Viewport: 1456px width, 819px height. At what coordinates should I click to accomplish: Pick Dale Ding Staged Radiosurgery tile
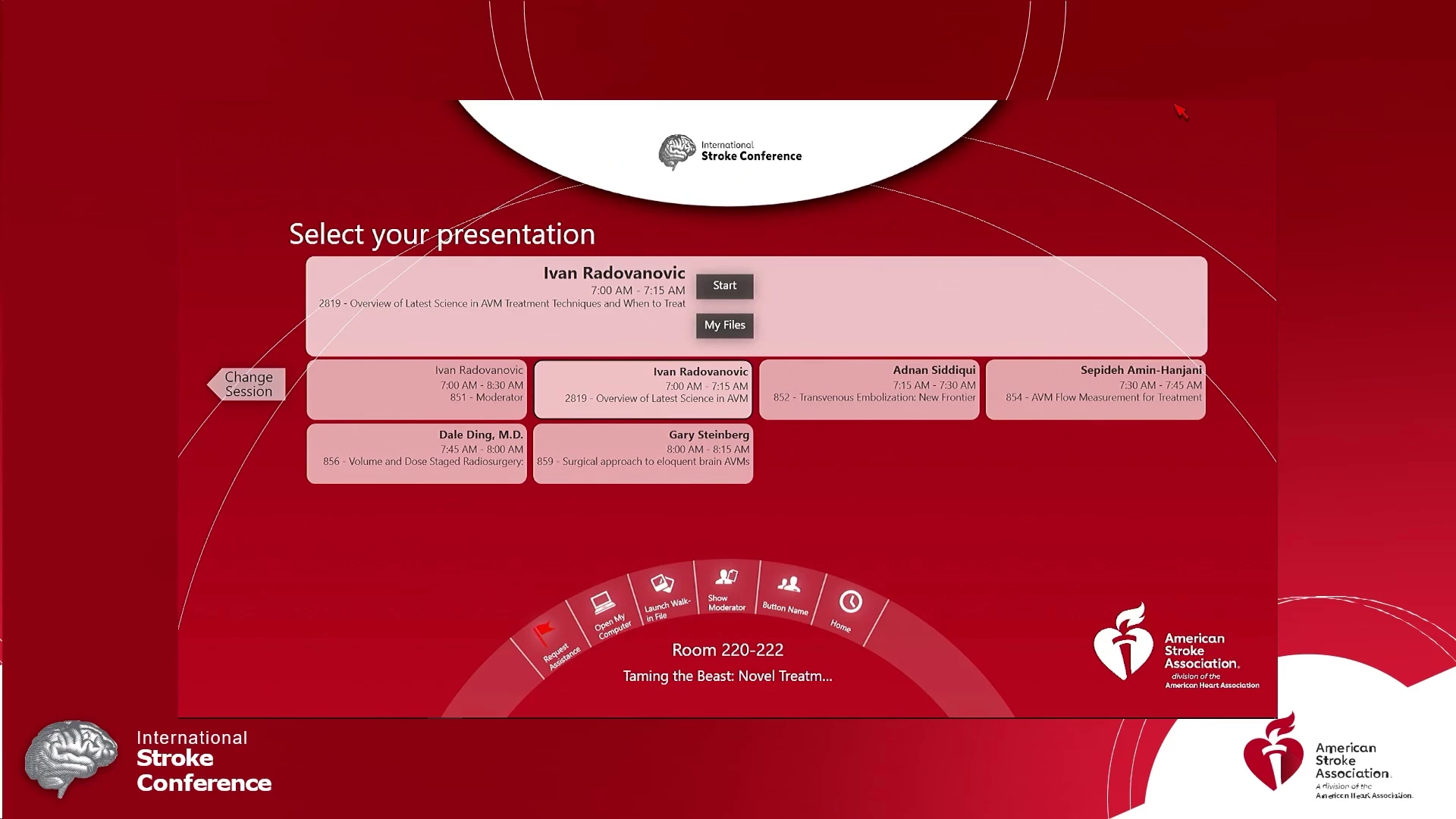click(416, 453)
